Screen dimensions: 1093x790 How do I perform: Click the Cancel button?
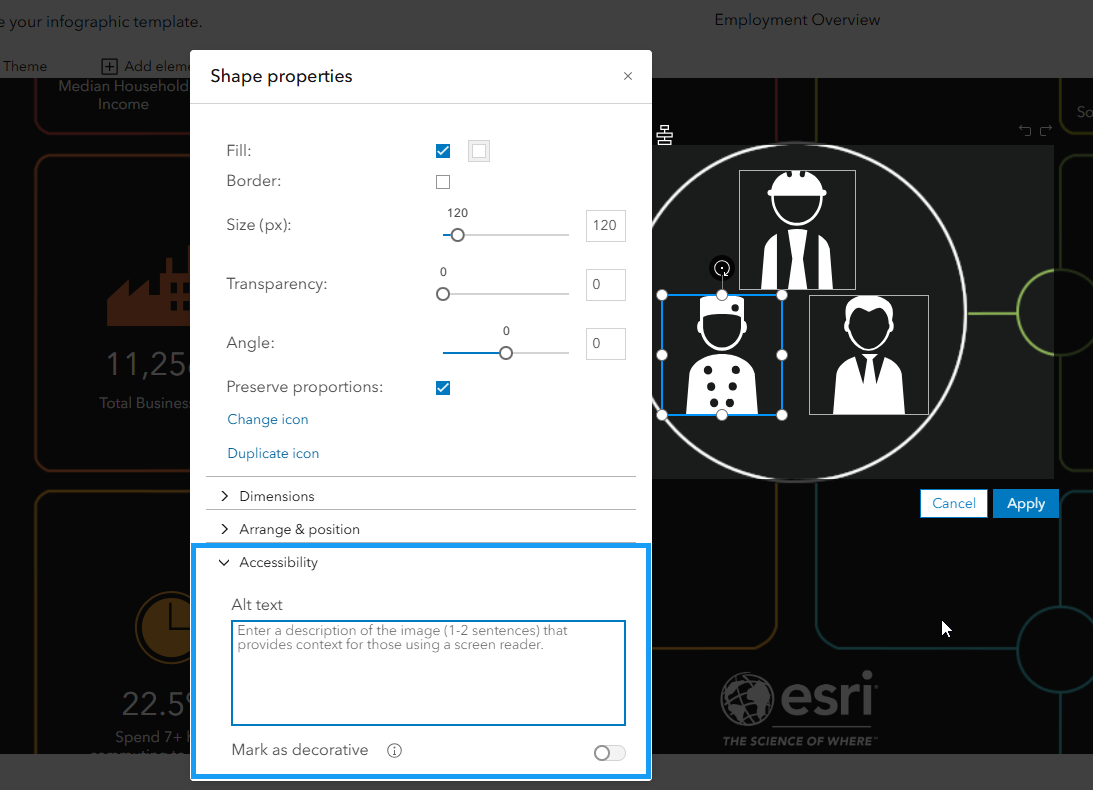click(x=954, y=503)
